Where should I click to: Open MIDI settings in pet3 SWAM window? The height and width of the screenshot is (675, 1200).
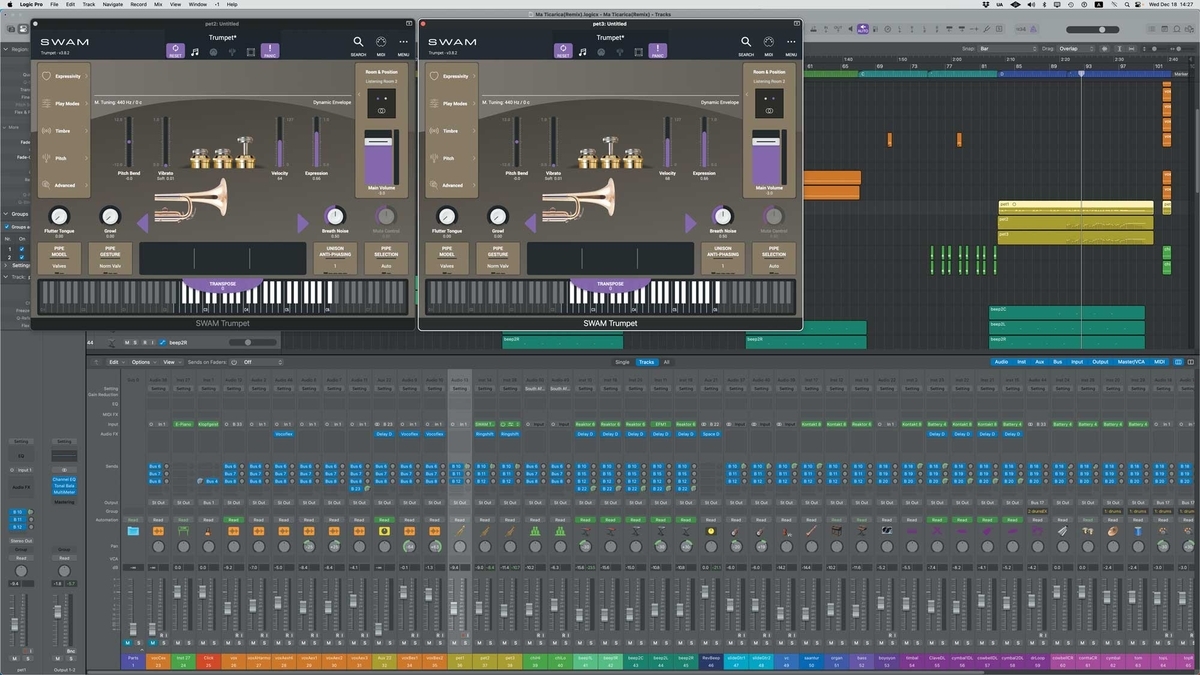coord(769,45)
